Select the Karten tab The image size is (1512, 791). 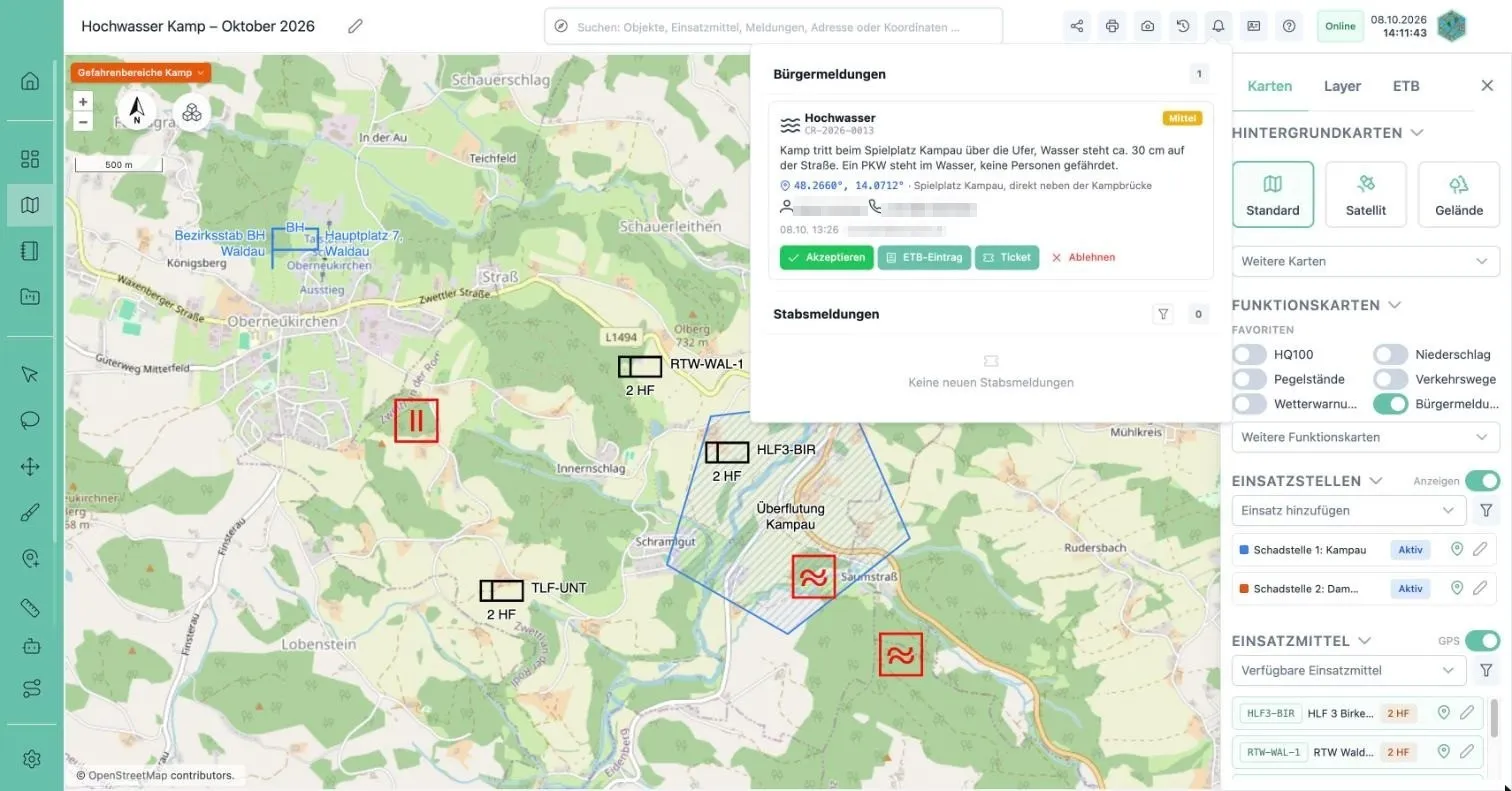1270,86
